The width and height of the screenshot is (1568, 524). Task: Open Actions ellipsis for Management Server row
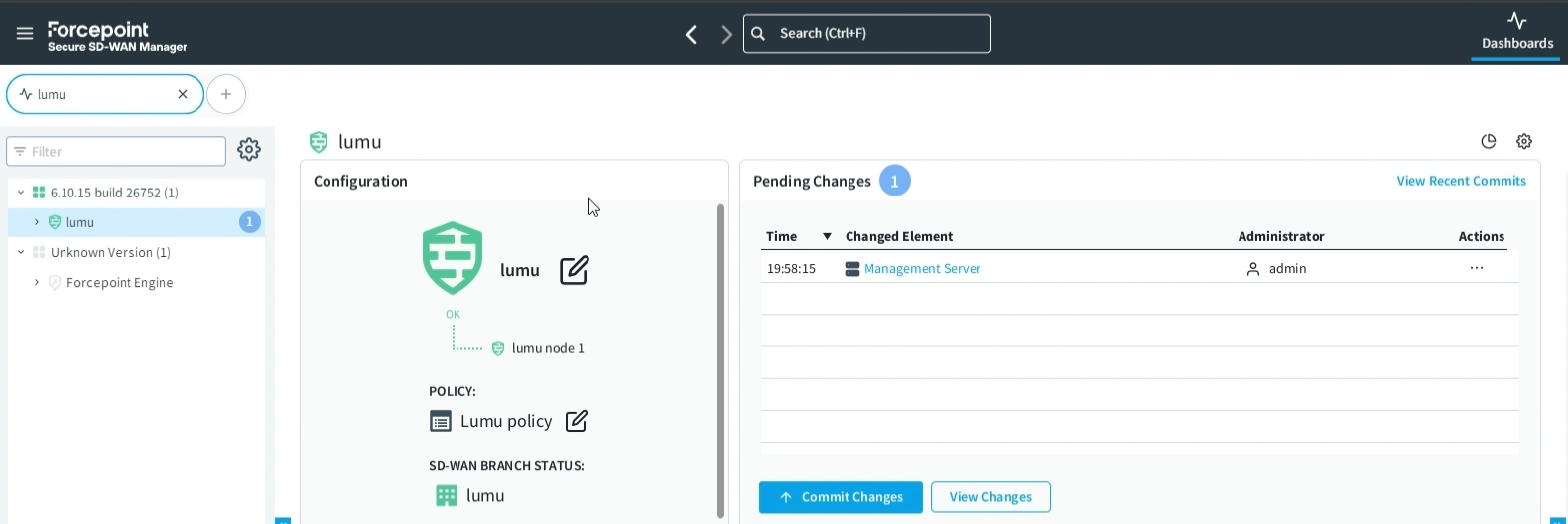pos(1477,269)
